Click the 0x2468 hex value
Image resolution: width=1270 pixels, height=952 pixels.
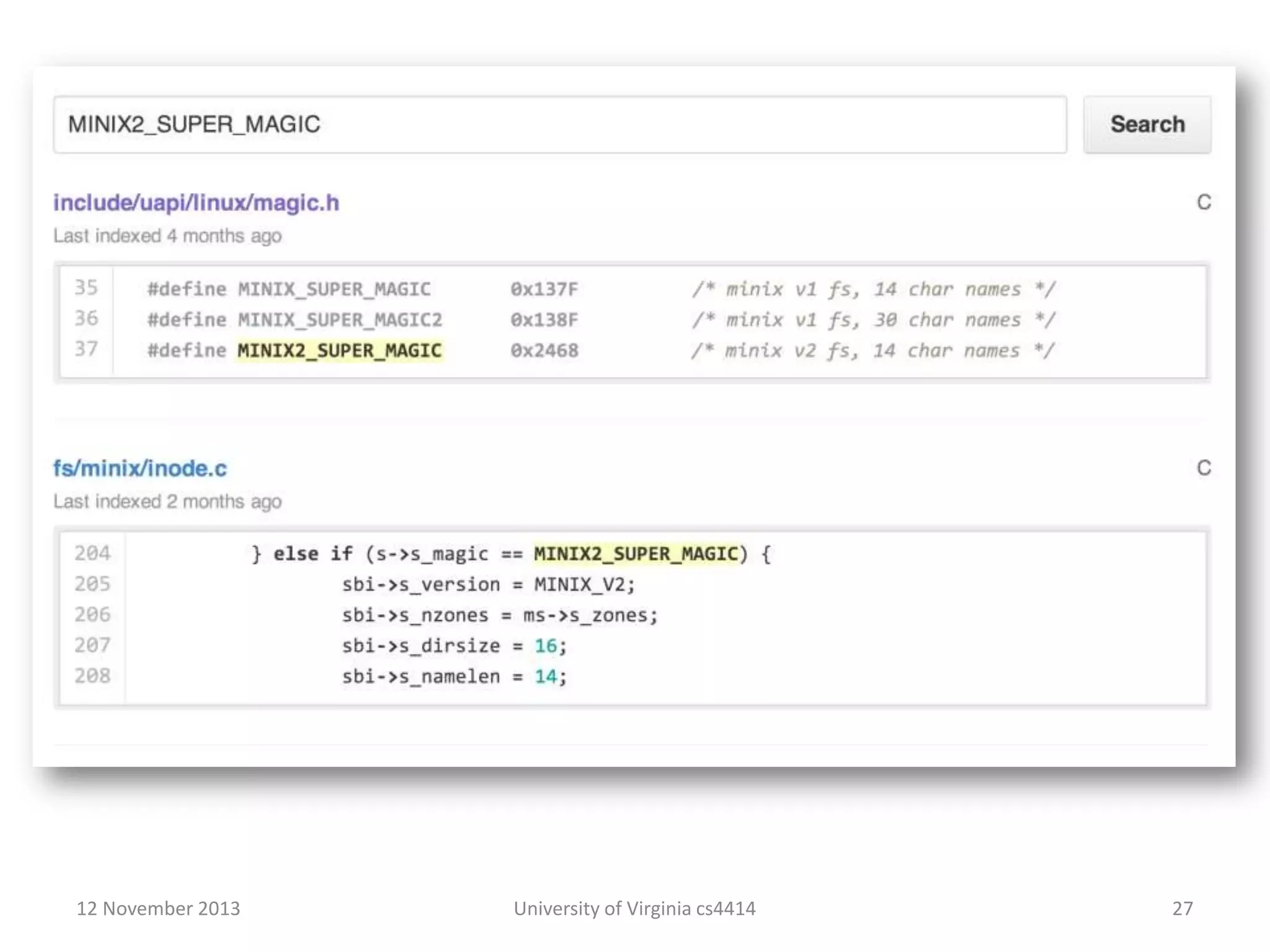pos(544,351)
